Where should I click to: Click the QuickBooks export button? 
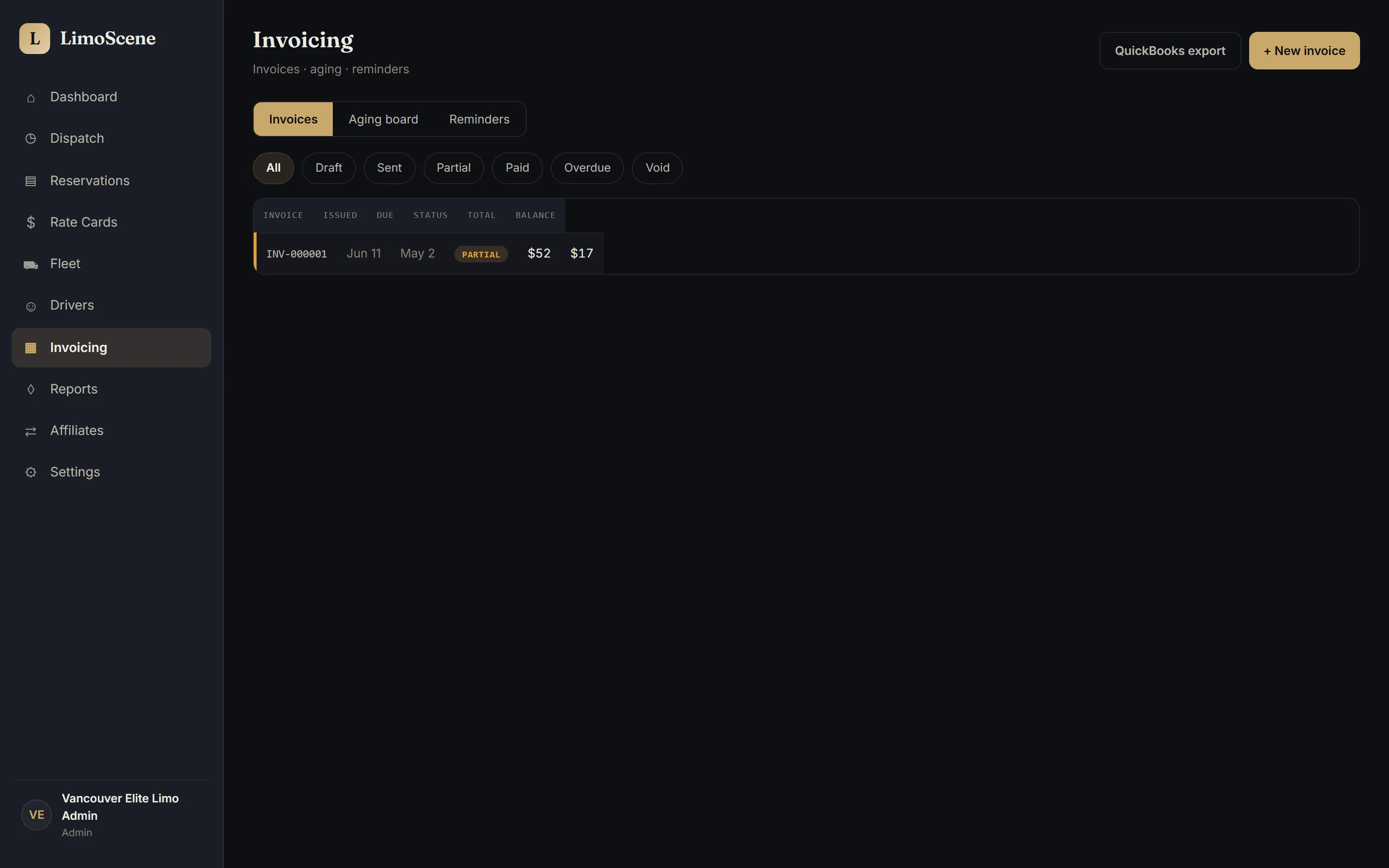tap(1170, 51)
